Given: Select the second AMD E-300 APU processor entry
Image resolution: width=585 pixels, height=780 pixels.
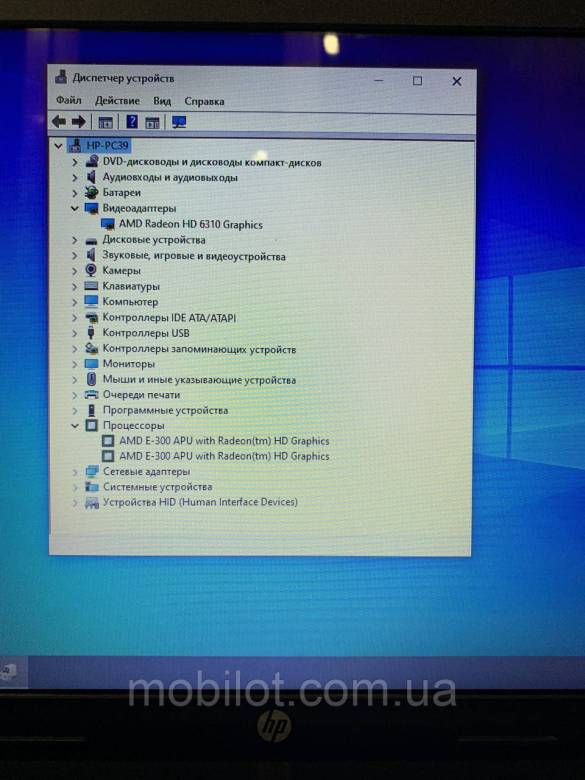Looking at the screenshot, I should point(224,456).
